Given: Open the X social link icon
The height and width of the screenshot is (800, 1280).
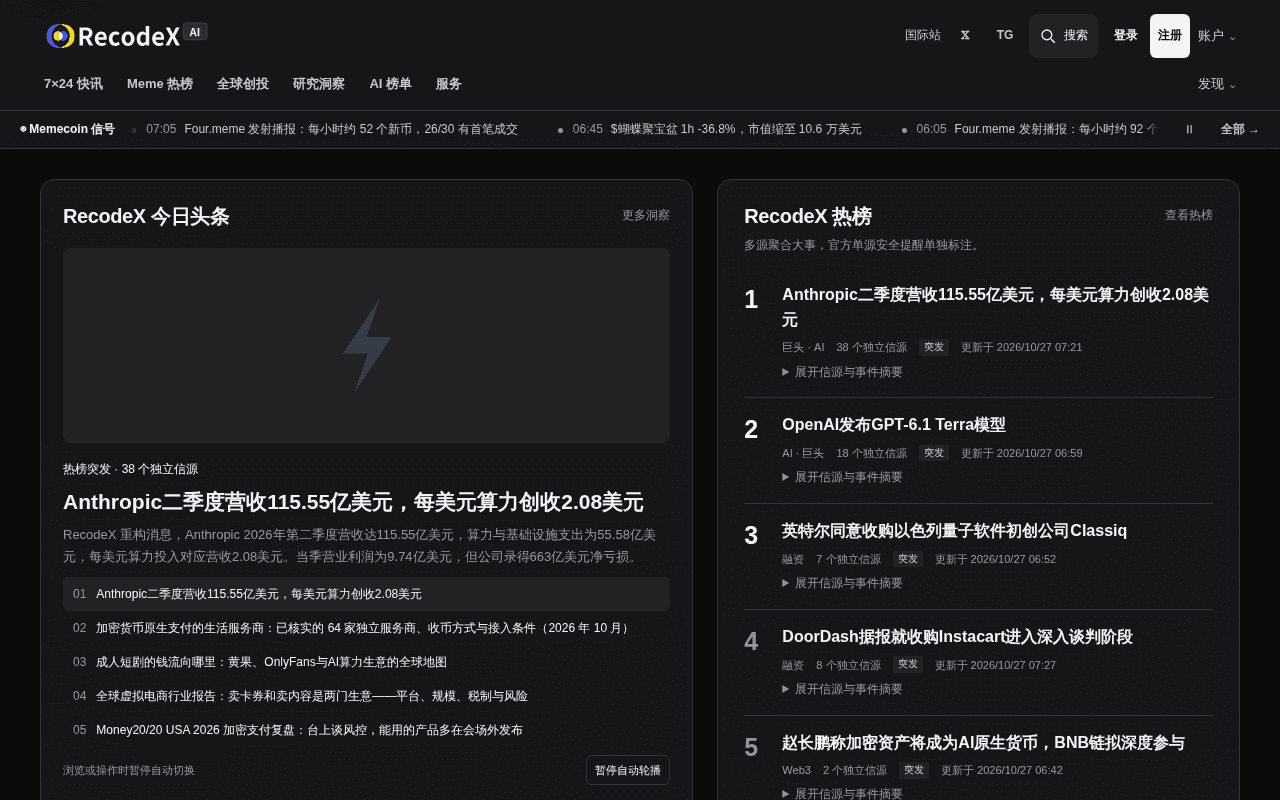Looking at the screenshot, I should click(965, 35).
